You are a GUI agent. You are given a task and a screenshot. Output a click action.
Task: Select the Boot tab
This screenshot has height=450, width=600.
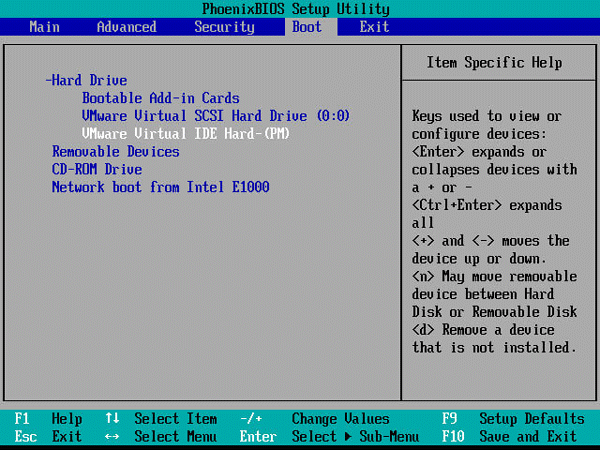coord(307,27)
